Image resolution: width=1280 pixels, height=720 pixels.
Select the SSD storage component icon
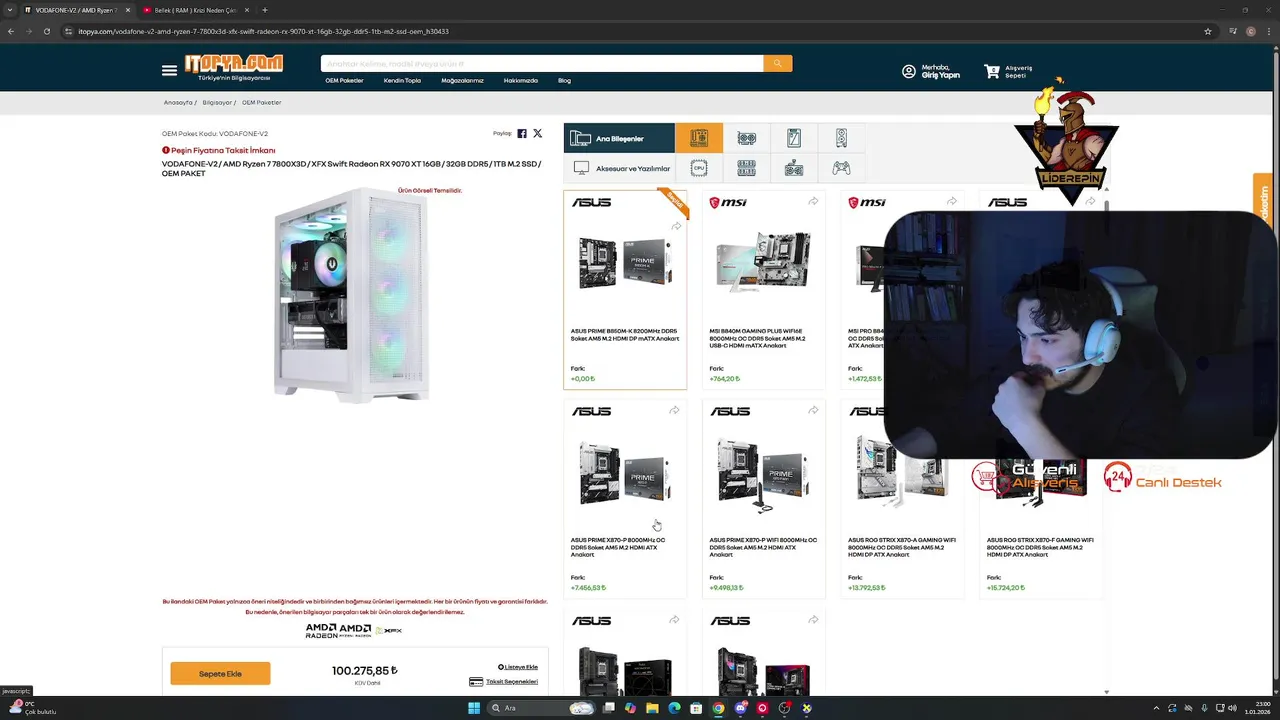794,138
